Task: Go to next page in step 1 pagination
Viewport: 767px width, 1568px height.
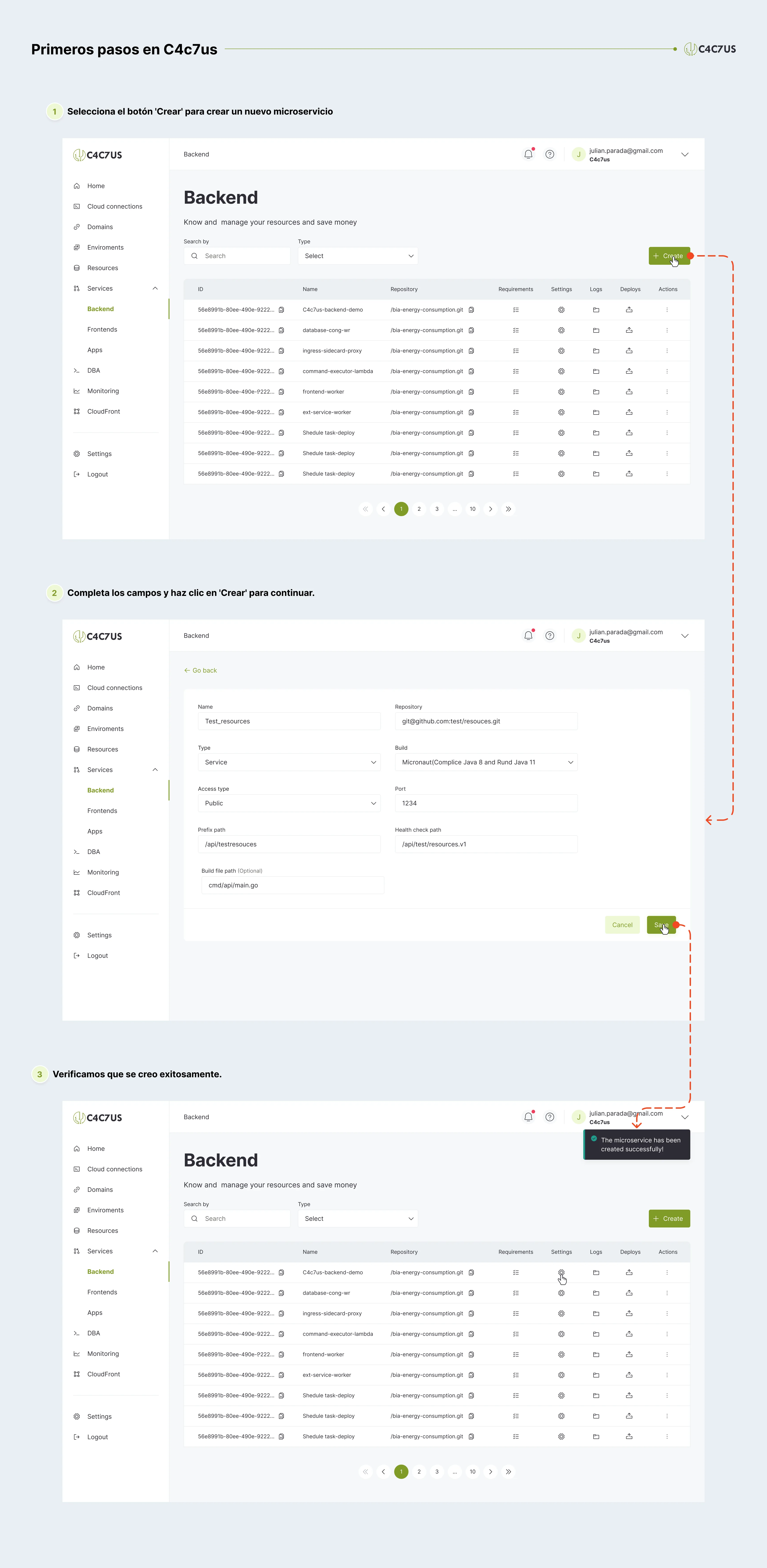Action: point(491,509)
